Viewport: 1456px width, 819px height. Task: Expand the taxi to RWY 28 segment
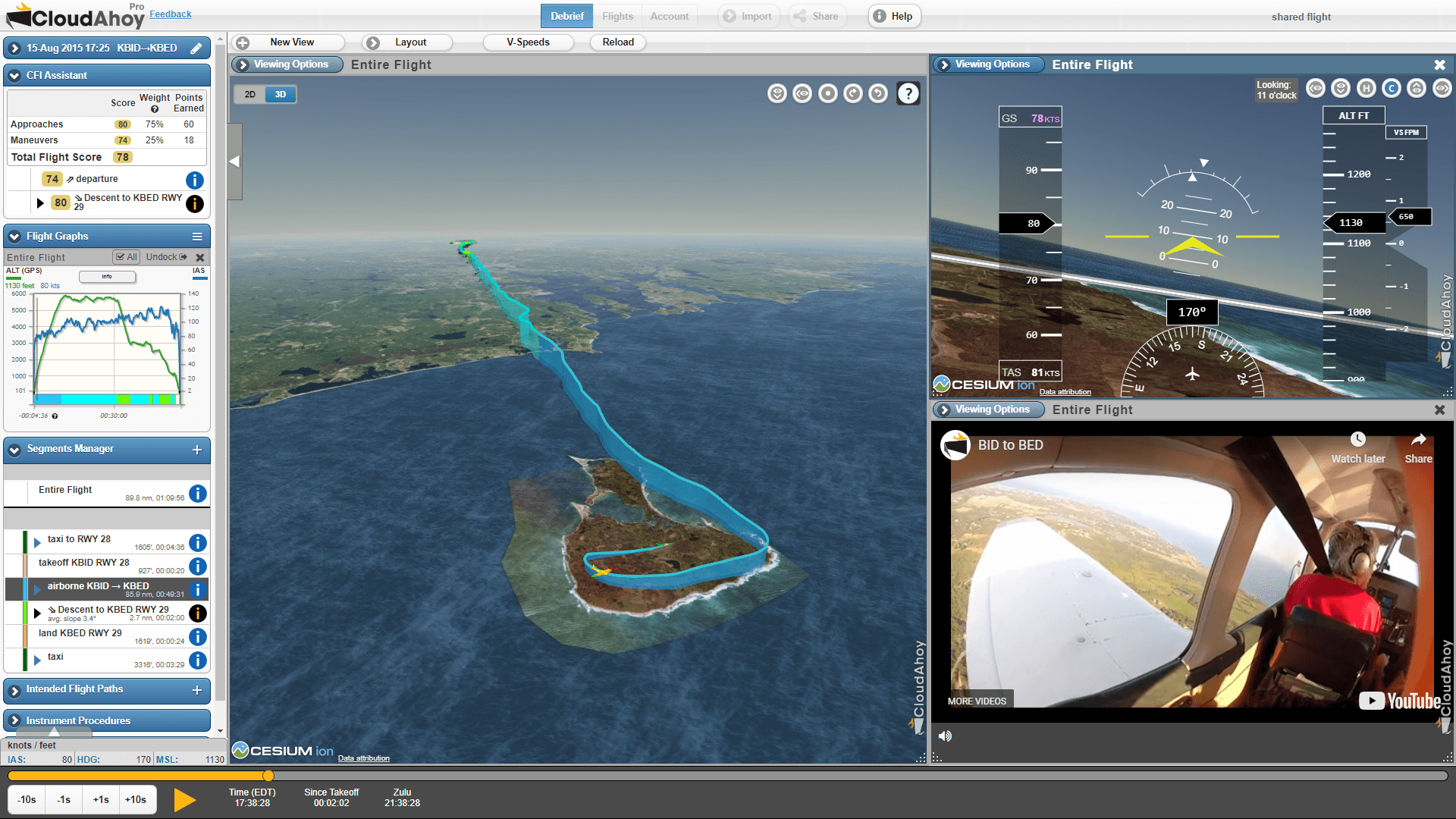point(37,542)
